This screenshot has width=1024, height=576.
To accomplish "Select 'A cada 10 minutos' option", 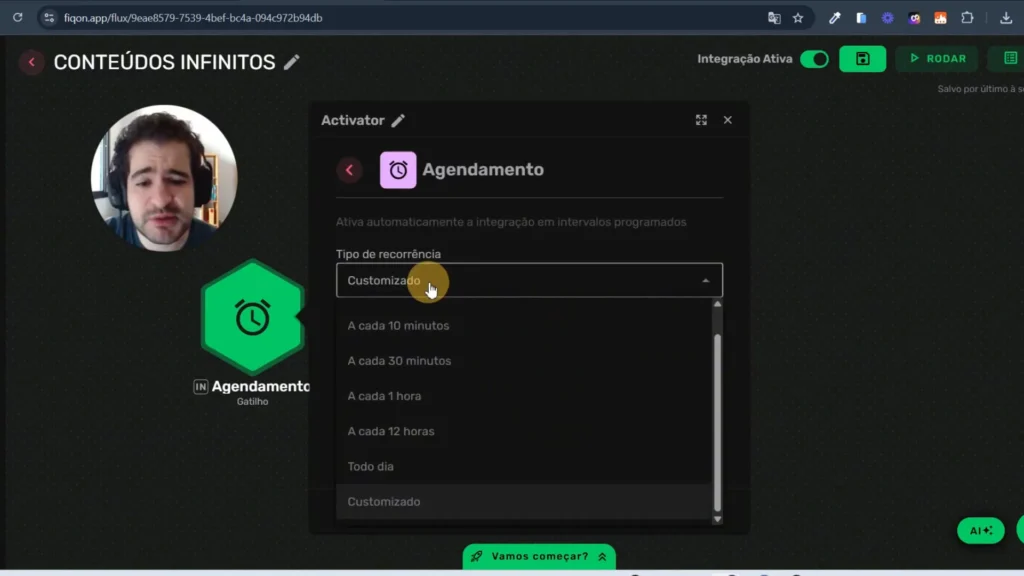I will click(398, 325).
